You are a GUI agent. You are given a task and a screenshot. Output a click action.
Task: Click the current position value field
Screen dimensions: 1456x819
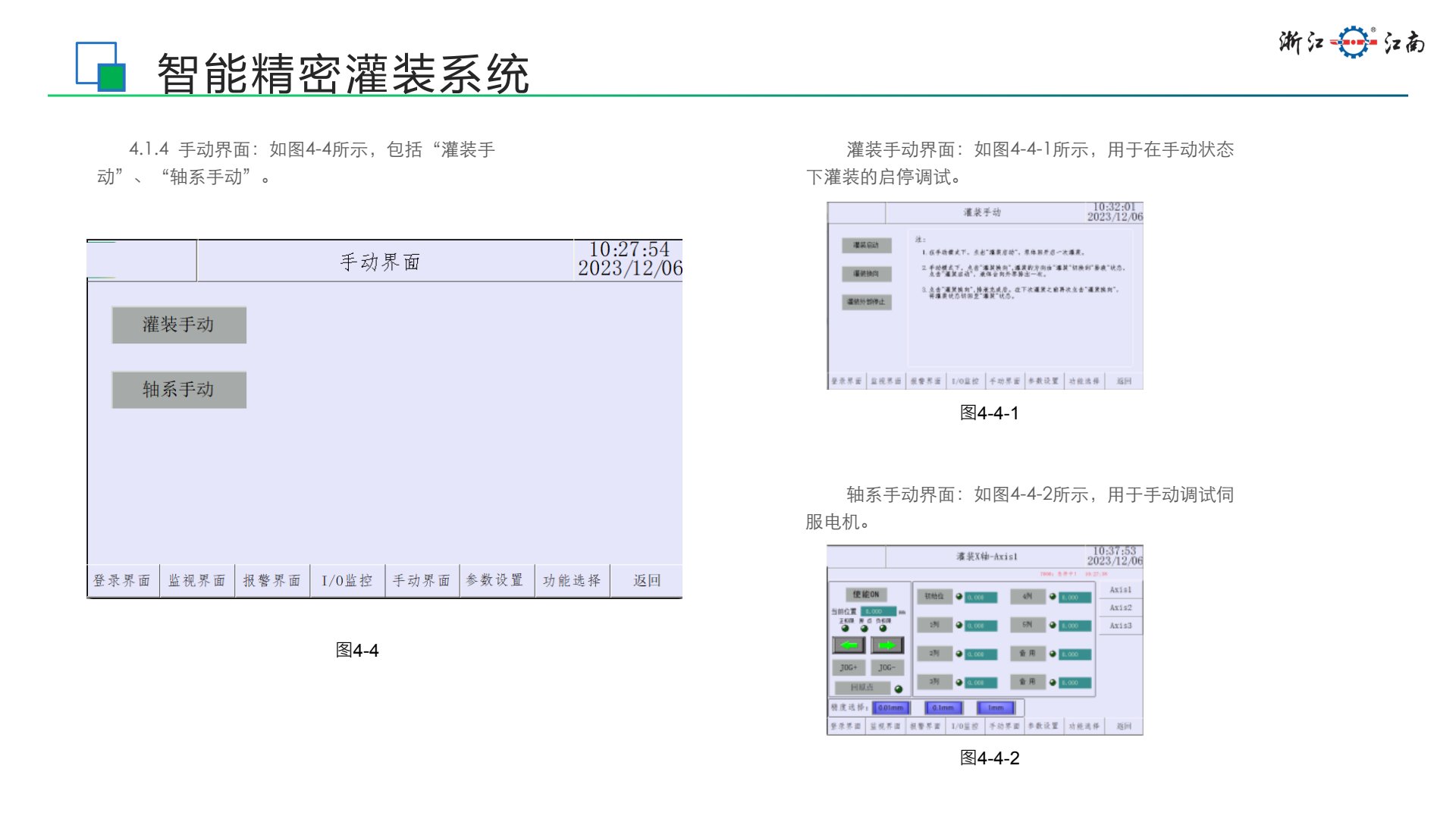[x=878, y=611]
